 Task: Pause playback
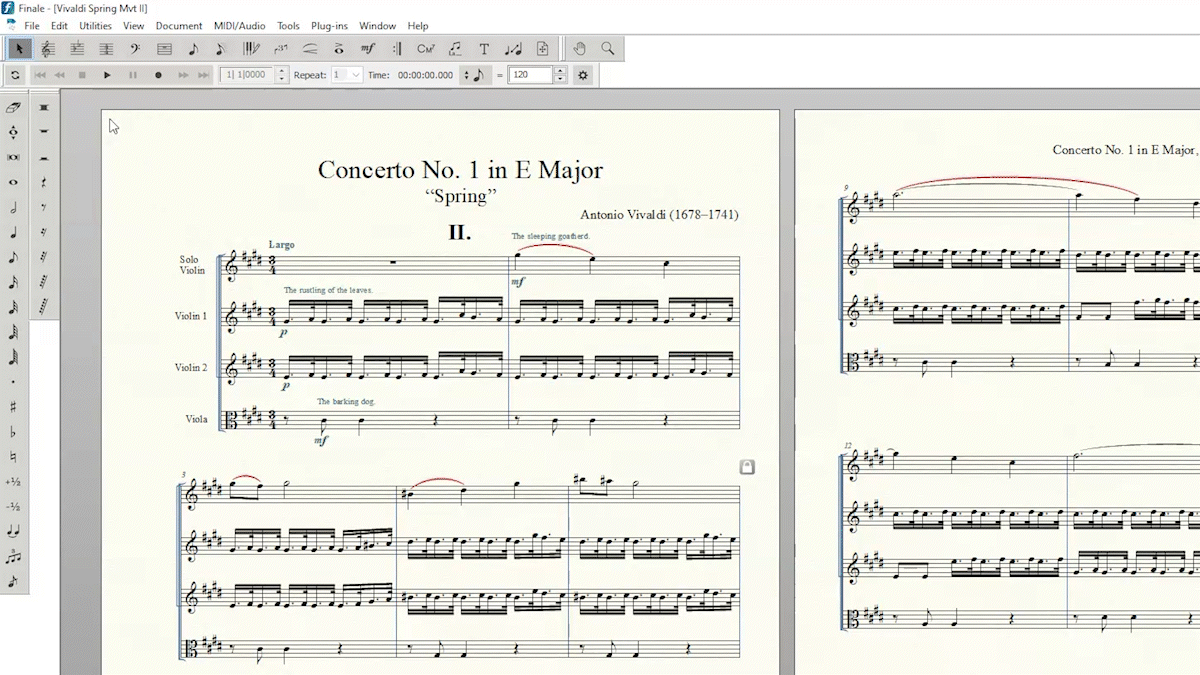pos(132,75)
